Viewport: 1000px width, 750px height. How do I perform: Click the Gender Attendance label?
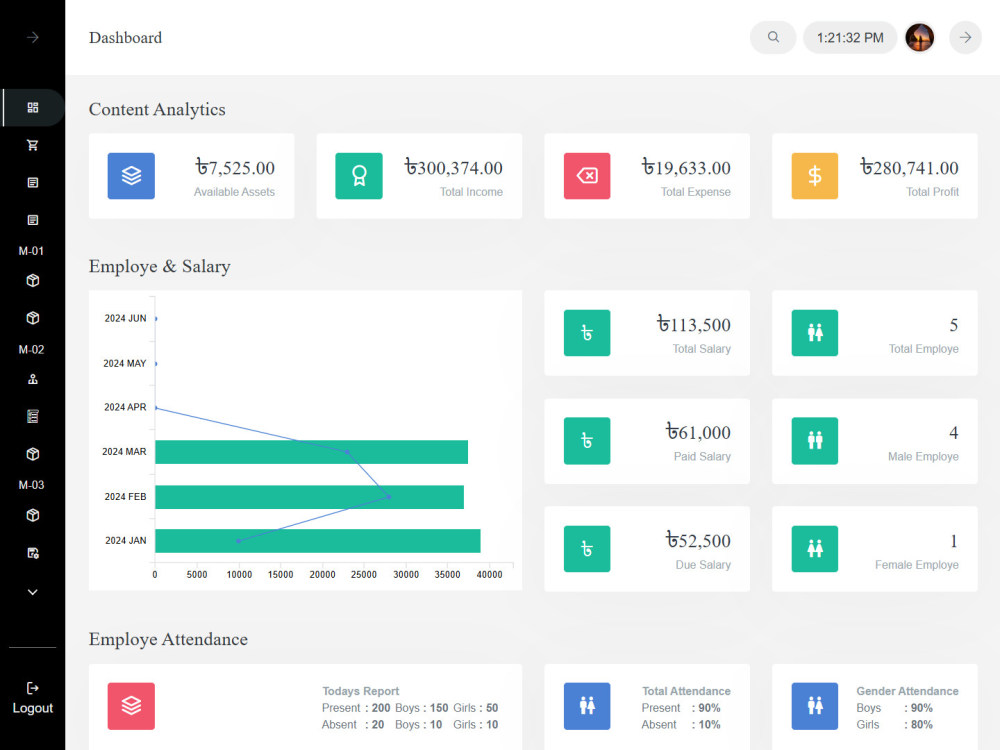click(907, 691)
